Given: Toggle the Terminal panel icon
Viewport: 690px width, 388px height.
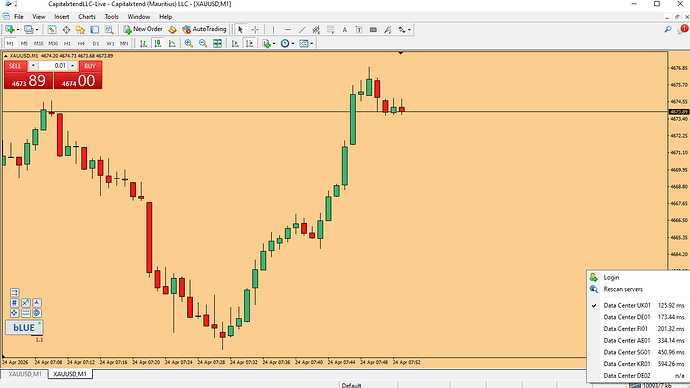Looking at the screenshot, I should 95,29.
